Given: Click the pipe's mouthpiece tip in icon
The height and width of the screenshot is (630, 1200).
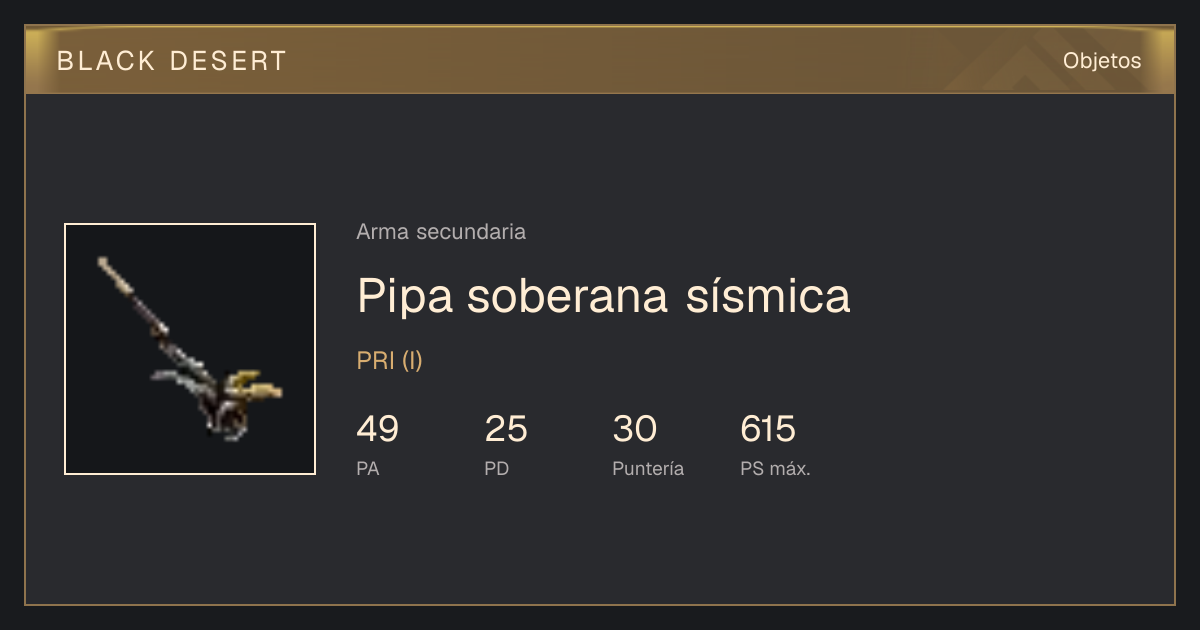Looking at the screenshot, I should click(x=105, y=264).
